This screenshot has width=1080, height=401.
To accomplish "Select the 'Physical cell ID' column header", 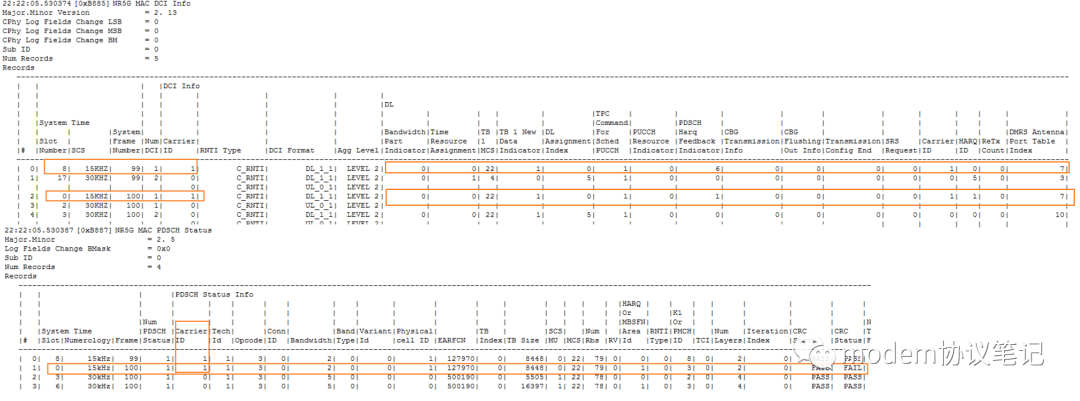I will pyautogui.click(x=414, y=336).
